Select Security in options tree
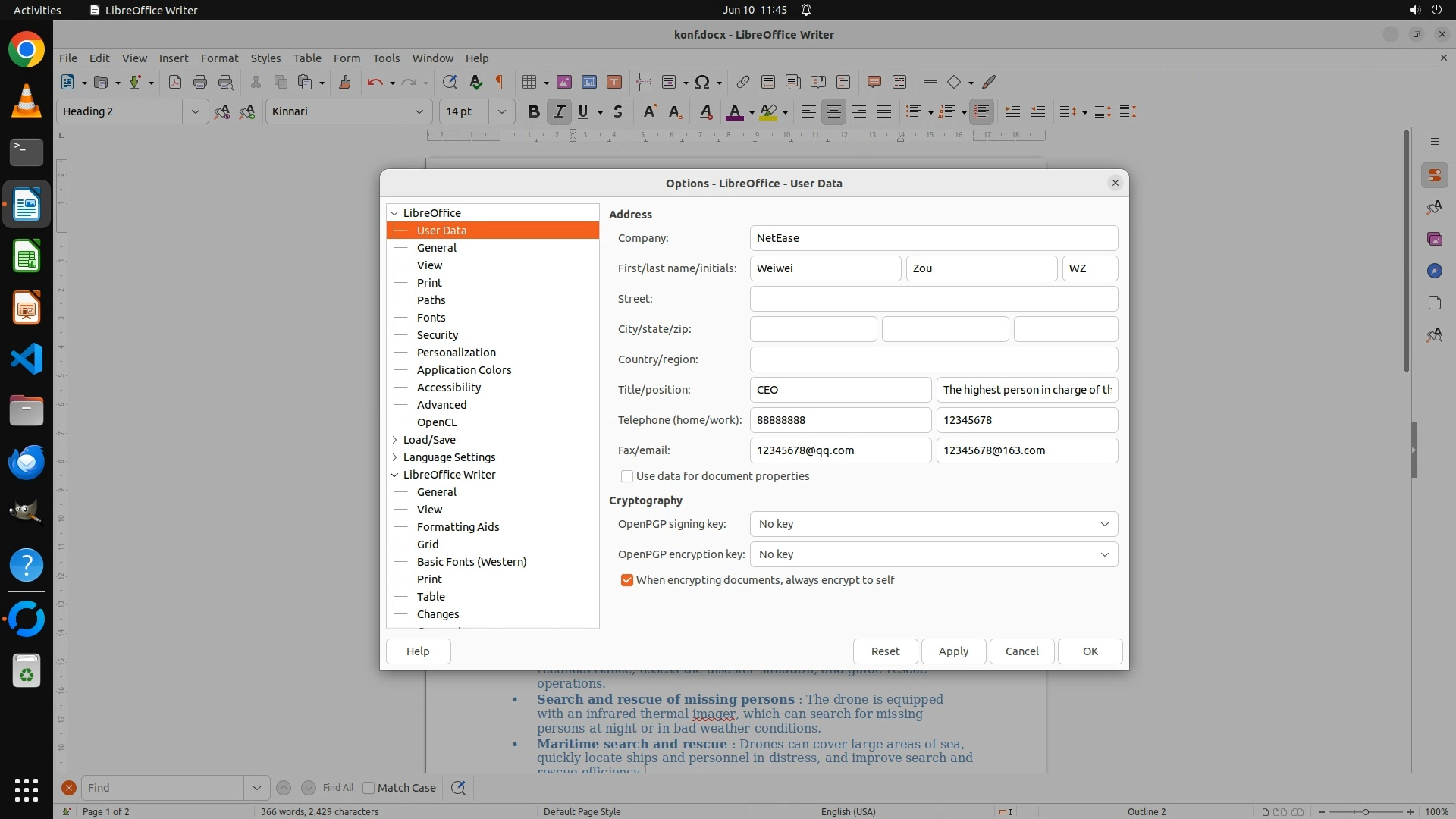 438,335
